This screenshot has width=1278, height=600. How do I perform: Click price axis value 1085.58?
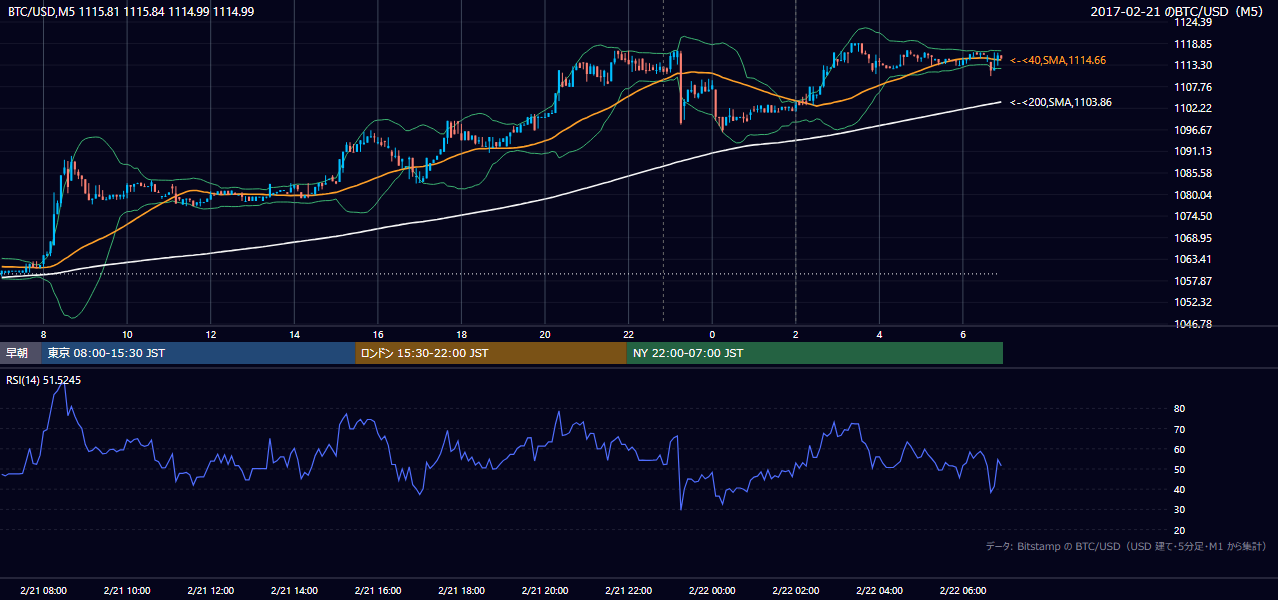[1193, 173]
